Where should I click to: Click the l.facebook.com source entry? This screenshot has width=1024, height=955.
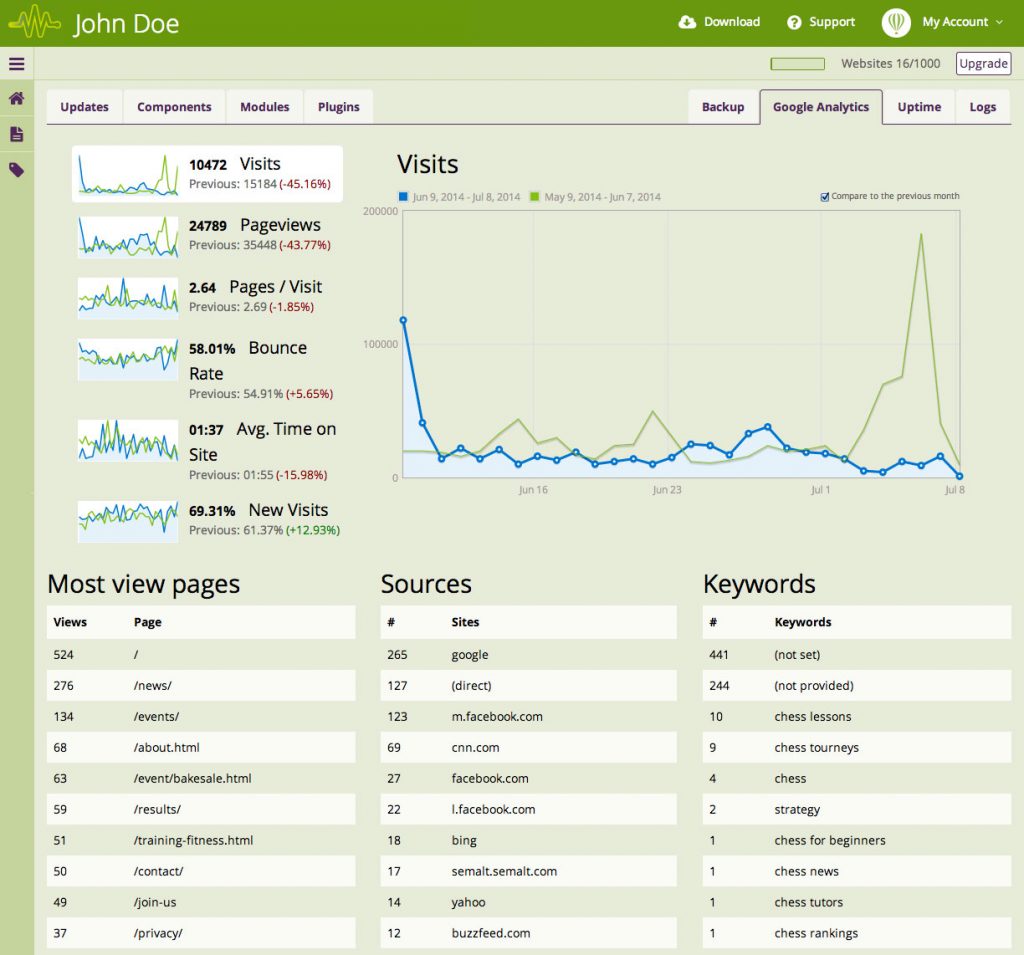point(493,809)
